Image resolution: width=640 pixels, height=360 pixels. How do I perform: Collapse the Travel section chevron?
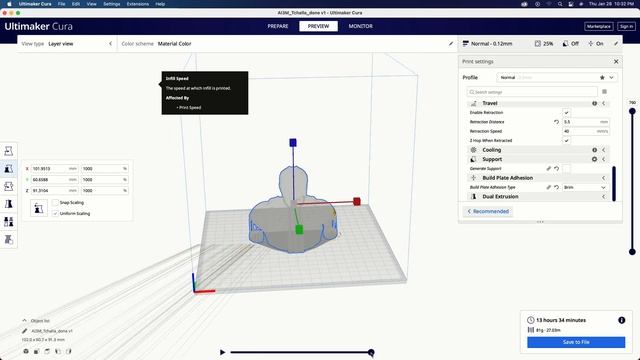[603, 103]
